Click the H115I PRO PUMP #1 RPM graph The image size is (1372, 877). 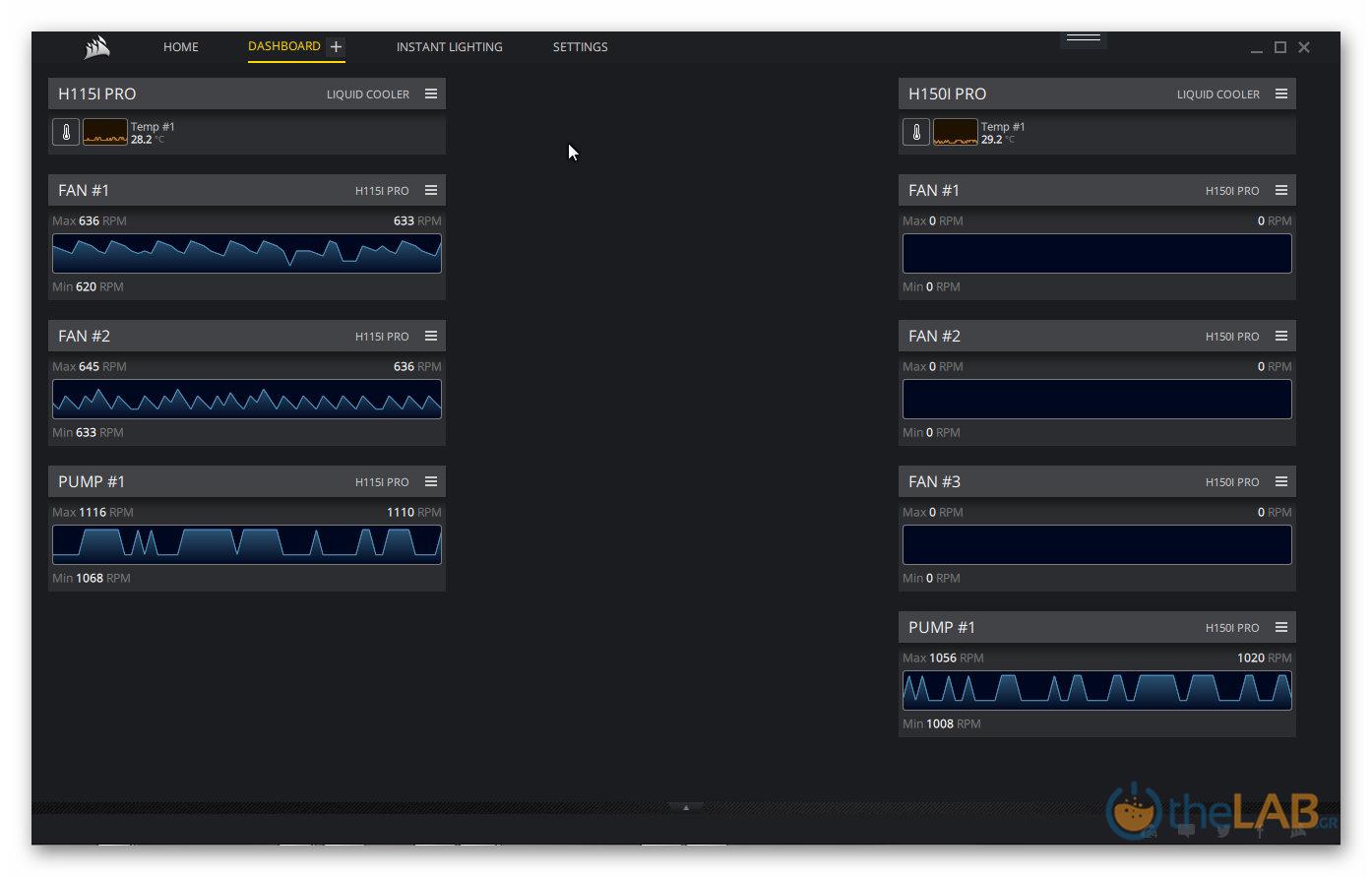coord(247,544)
